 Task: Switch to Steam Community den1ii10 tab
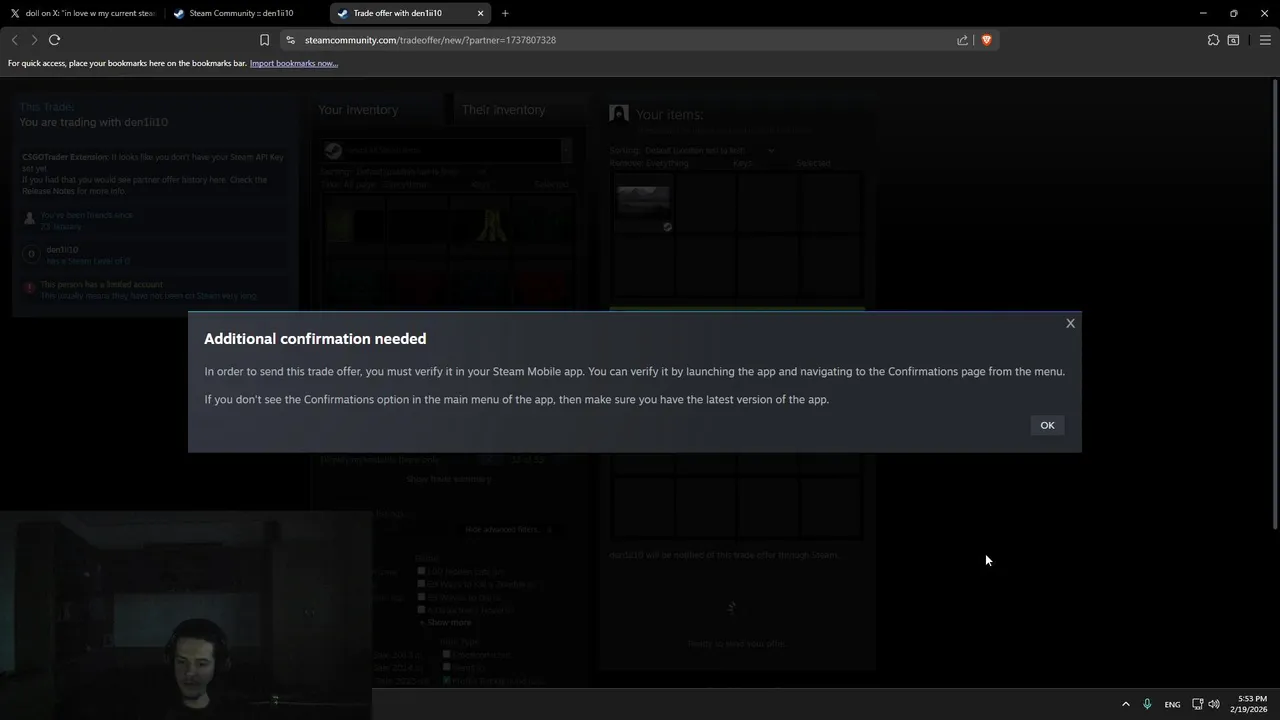245,13
